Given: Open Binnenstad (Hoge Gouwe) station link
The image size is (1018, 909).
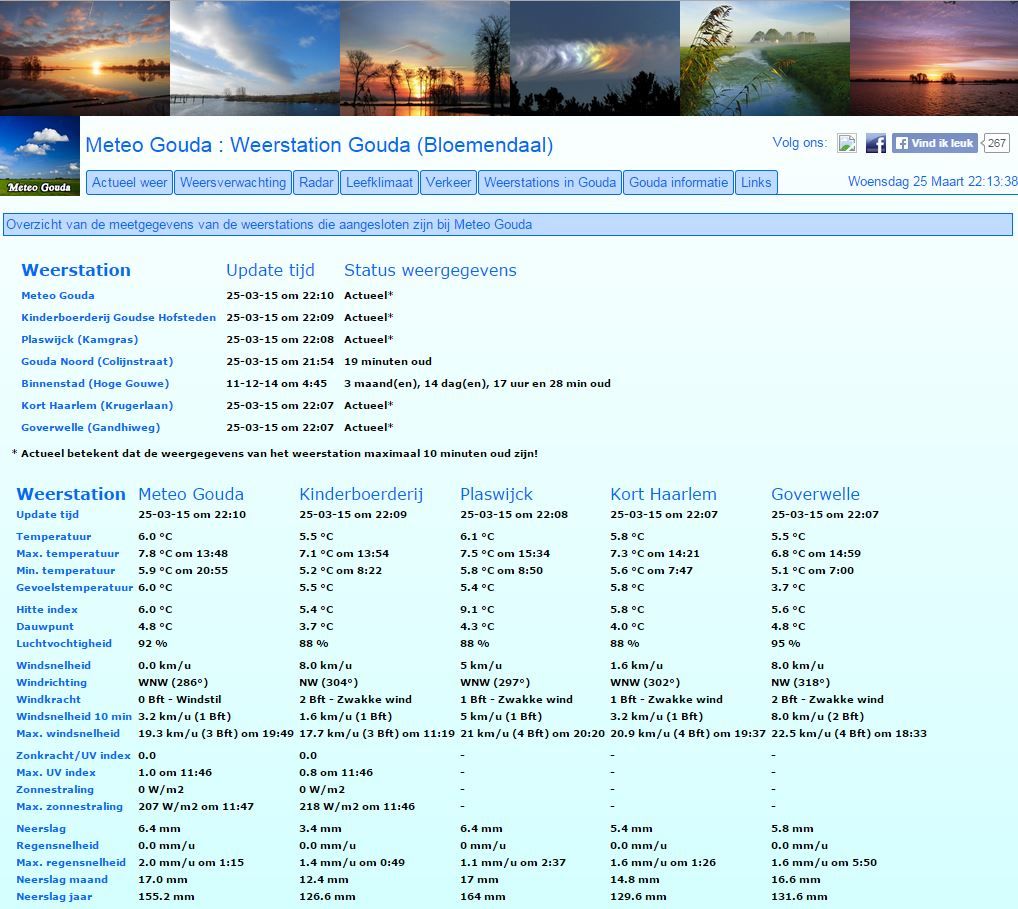Looking at the screenshot, I should pos(95,384).
